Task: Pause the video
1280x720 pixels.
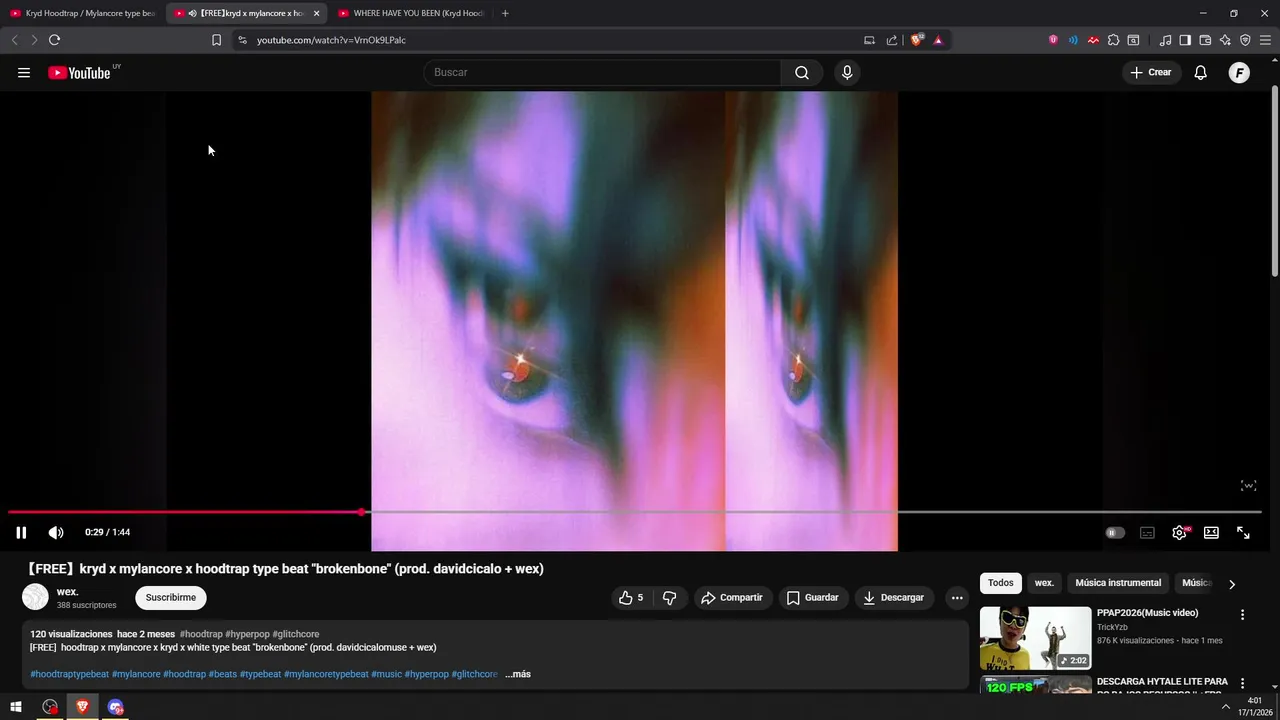Action: (21, 533)
